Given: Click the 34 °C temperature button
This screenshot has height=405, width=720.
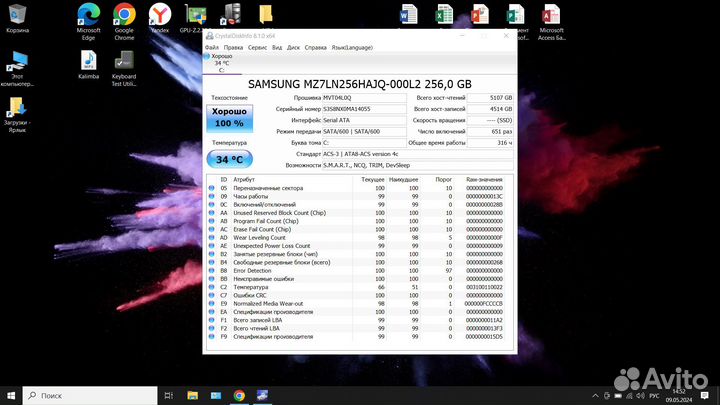Looking at the screenshot, I should coord(230,159).
